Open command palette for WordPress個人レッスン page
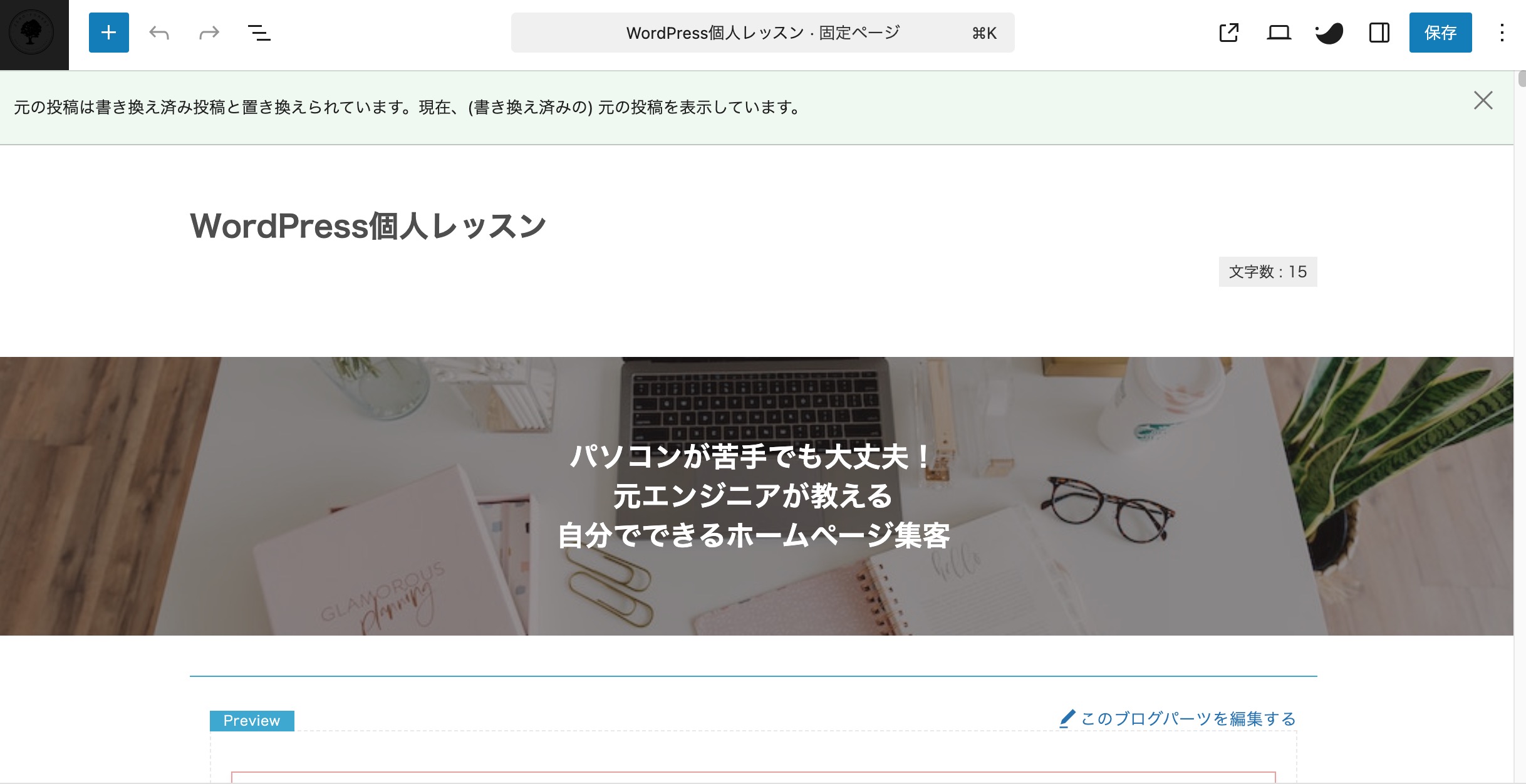 pyautogui.click(x=762, y=33)
